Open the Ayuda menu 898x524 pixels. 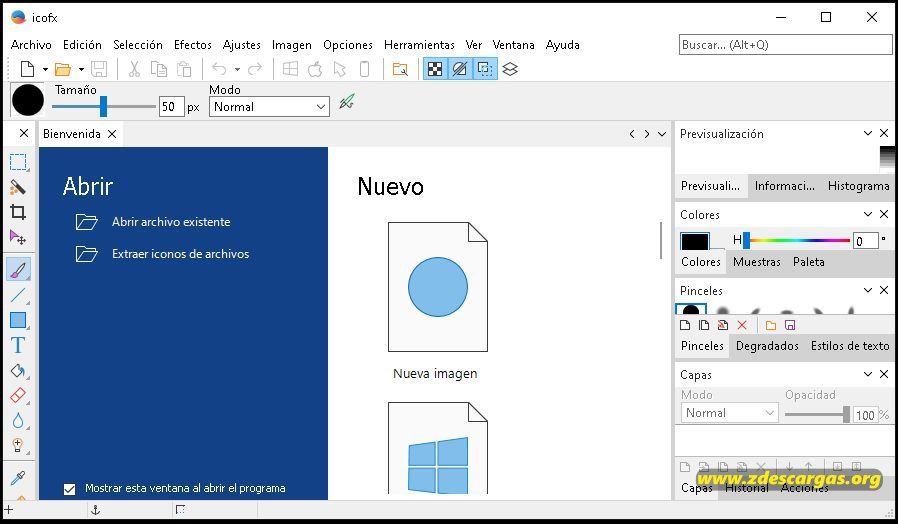click(x=562, y=45)
